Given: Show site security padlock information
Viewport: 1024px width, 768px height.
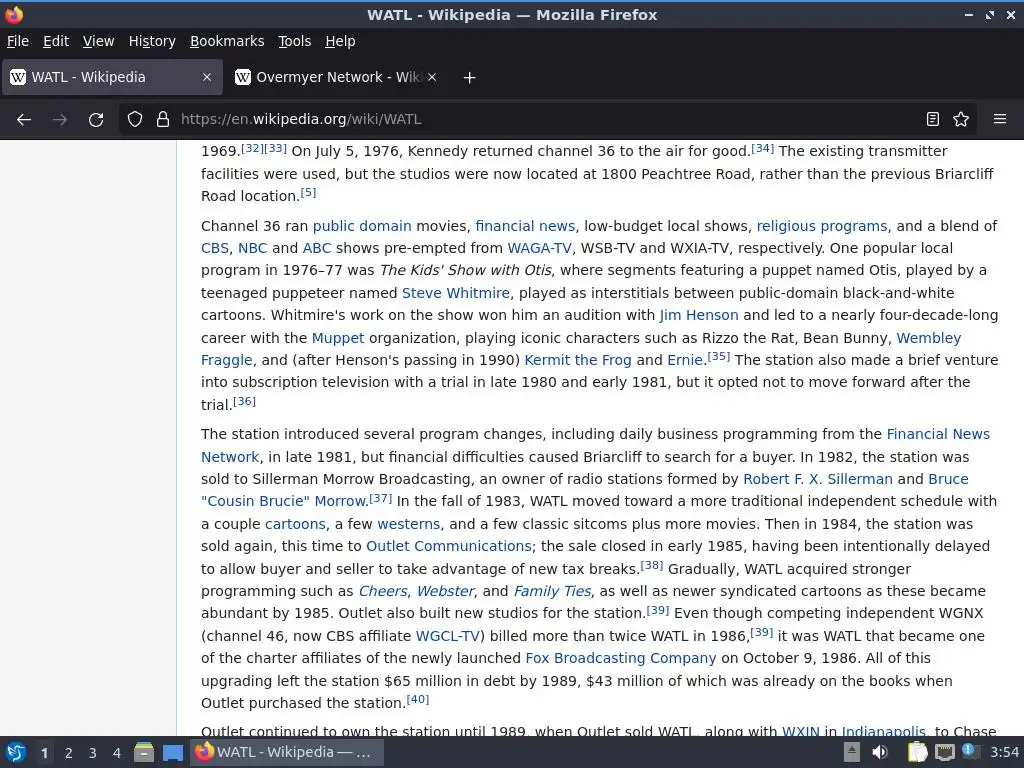Looking at the screenshot, I should (163, 120).
